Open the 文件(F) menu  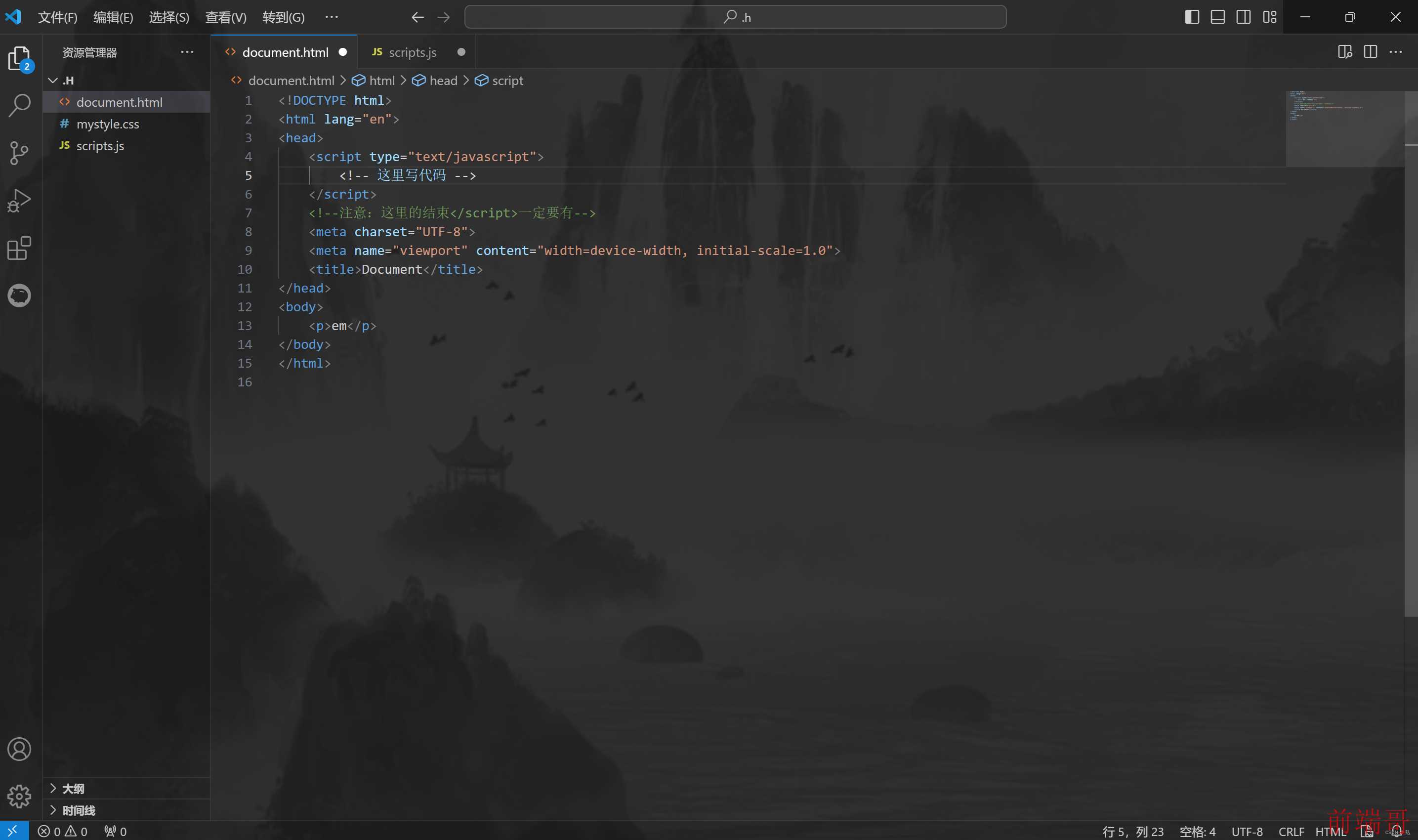[x=58, y=17]
